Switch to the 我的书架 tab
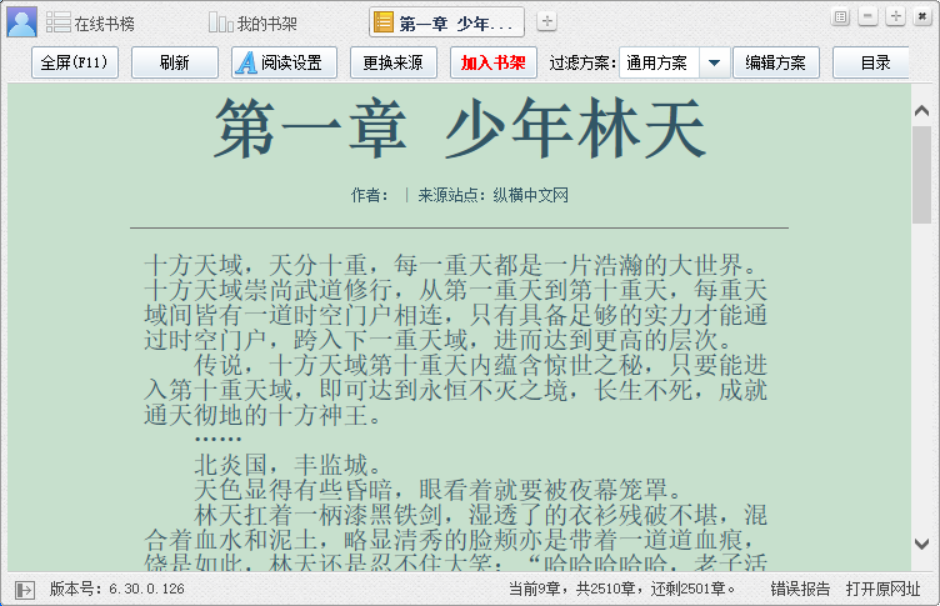 (x=252, y=23)
